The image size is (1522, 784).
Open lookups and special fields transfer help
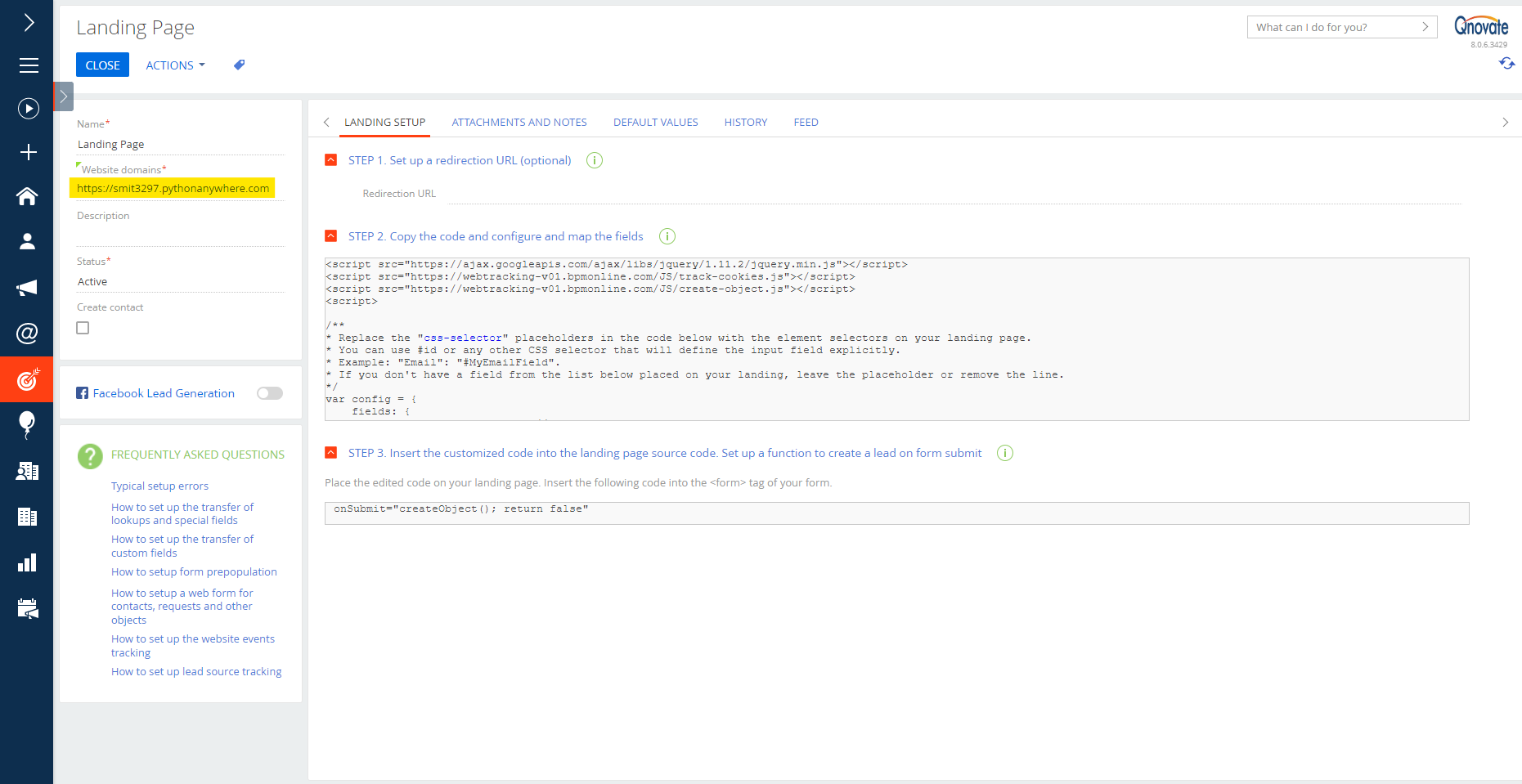pos(182,513)
